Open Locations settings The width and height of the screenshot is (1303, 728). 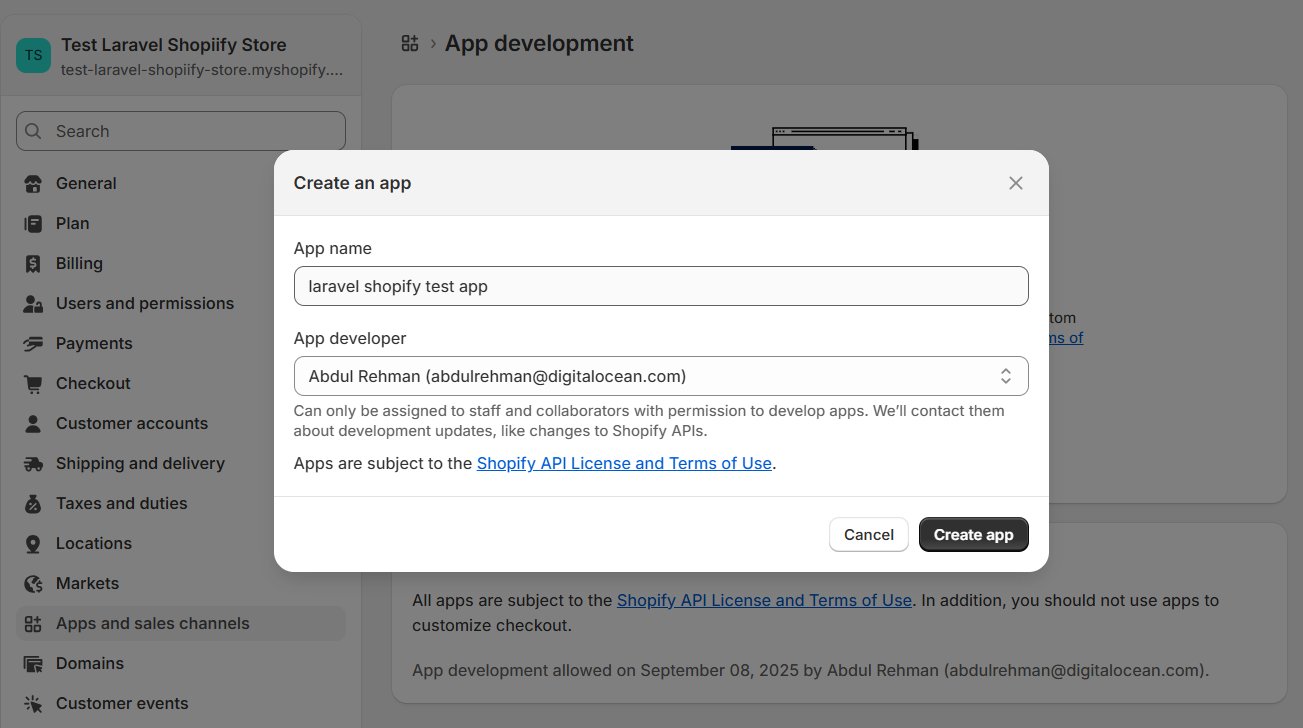pyautogui.click(x=181, y=544)
